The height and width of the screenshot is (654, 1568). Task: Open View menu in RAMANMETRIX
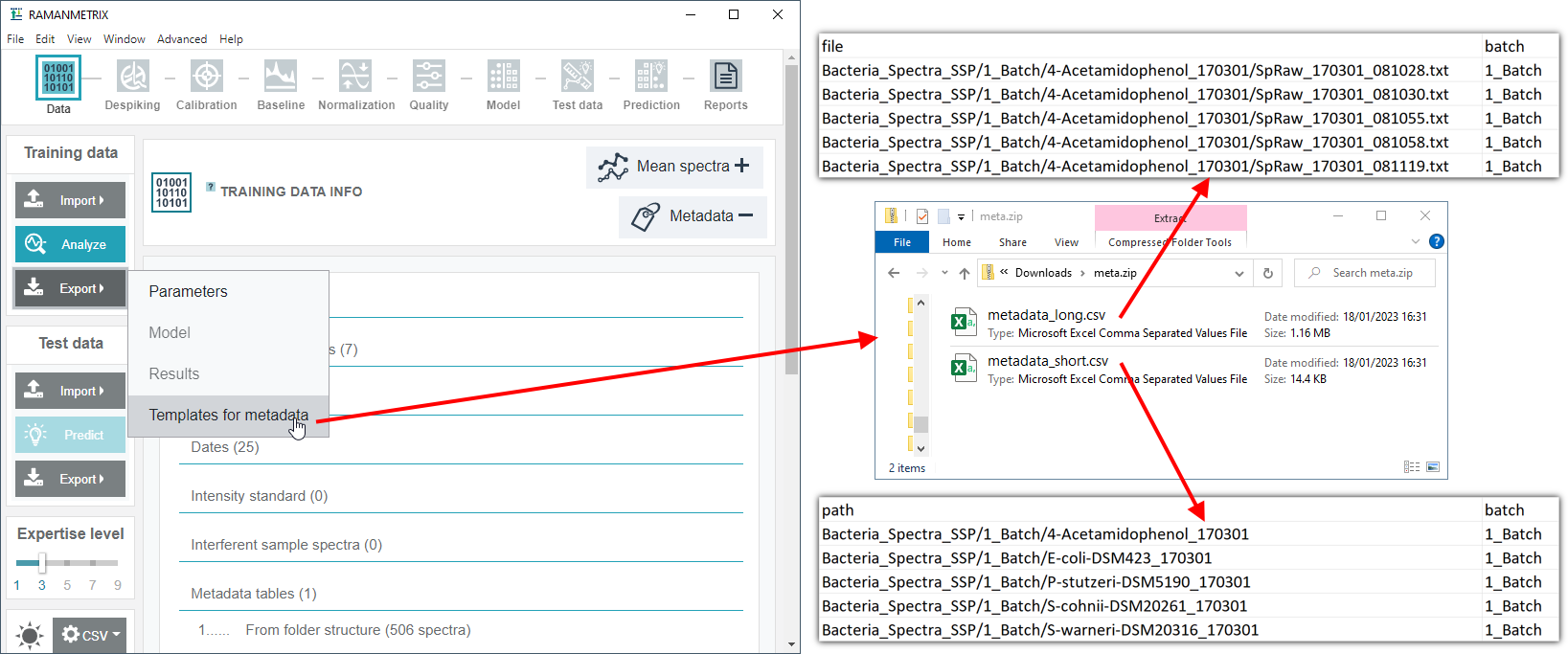[80, 39]
